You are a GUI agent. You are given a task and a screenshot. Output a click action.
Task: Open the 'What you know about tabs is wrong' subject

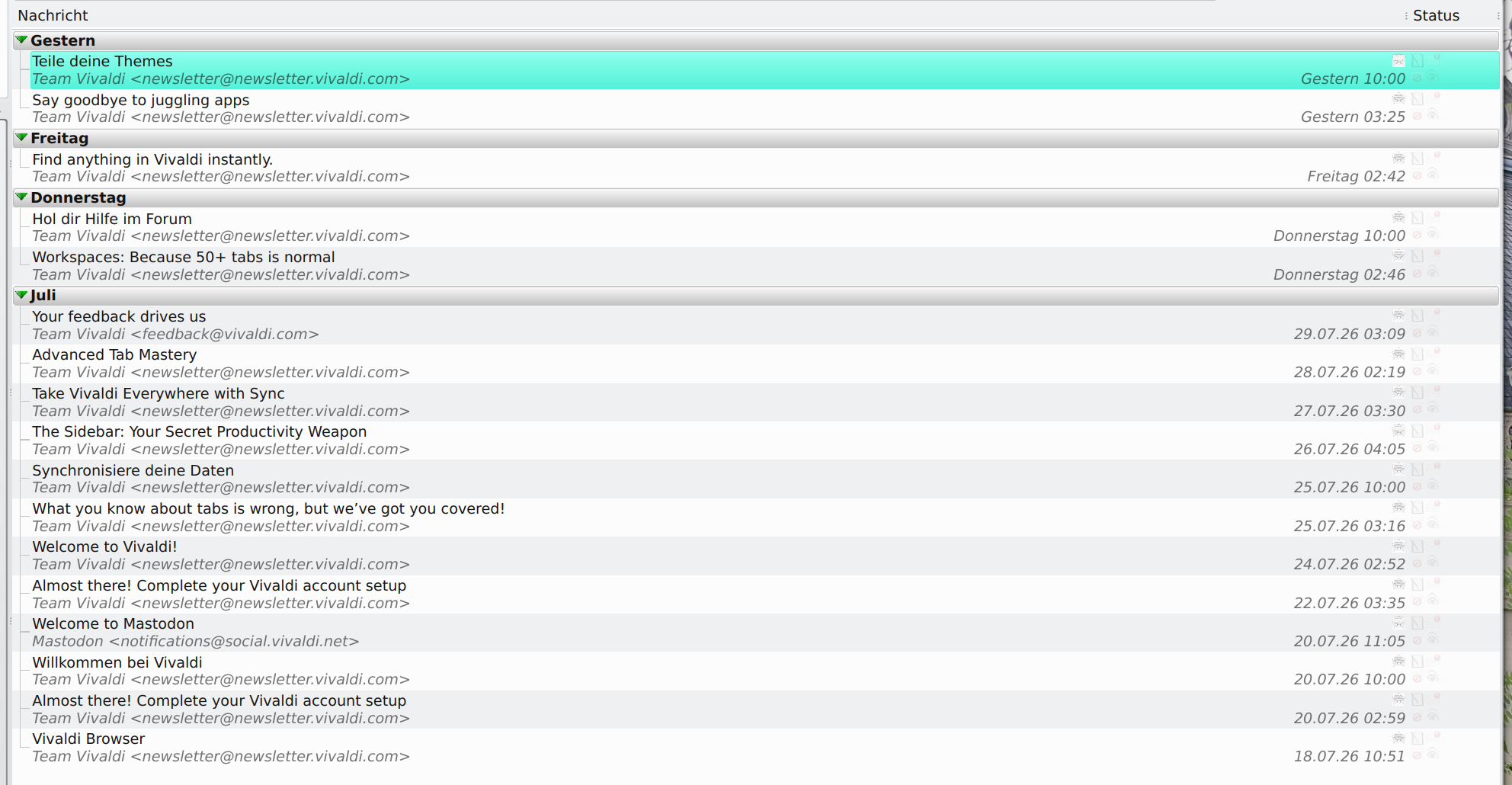[268, 508]
